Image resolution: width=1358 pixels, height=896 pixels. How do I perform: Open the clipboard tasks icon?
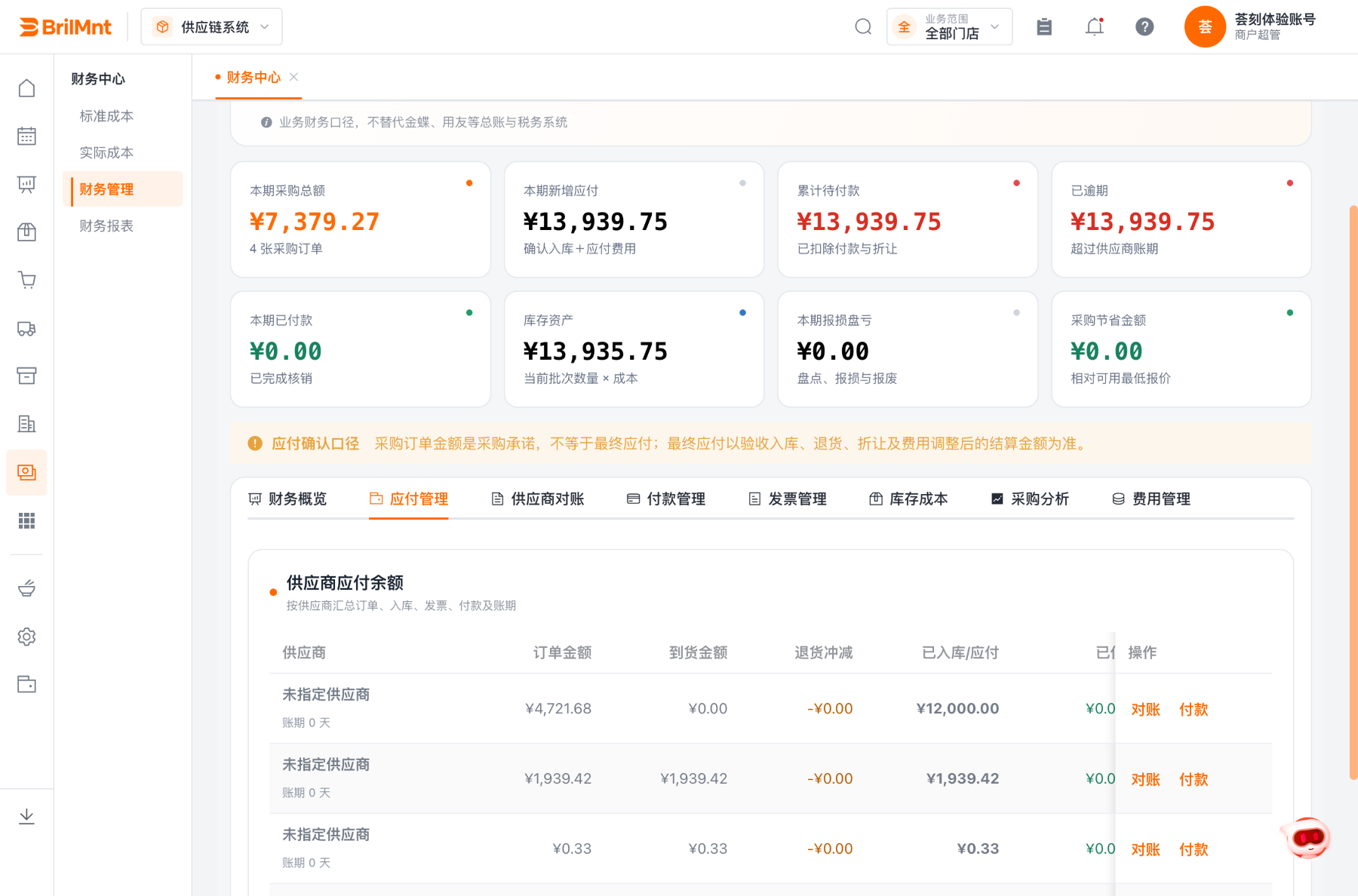1044,27
